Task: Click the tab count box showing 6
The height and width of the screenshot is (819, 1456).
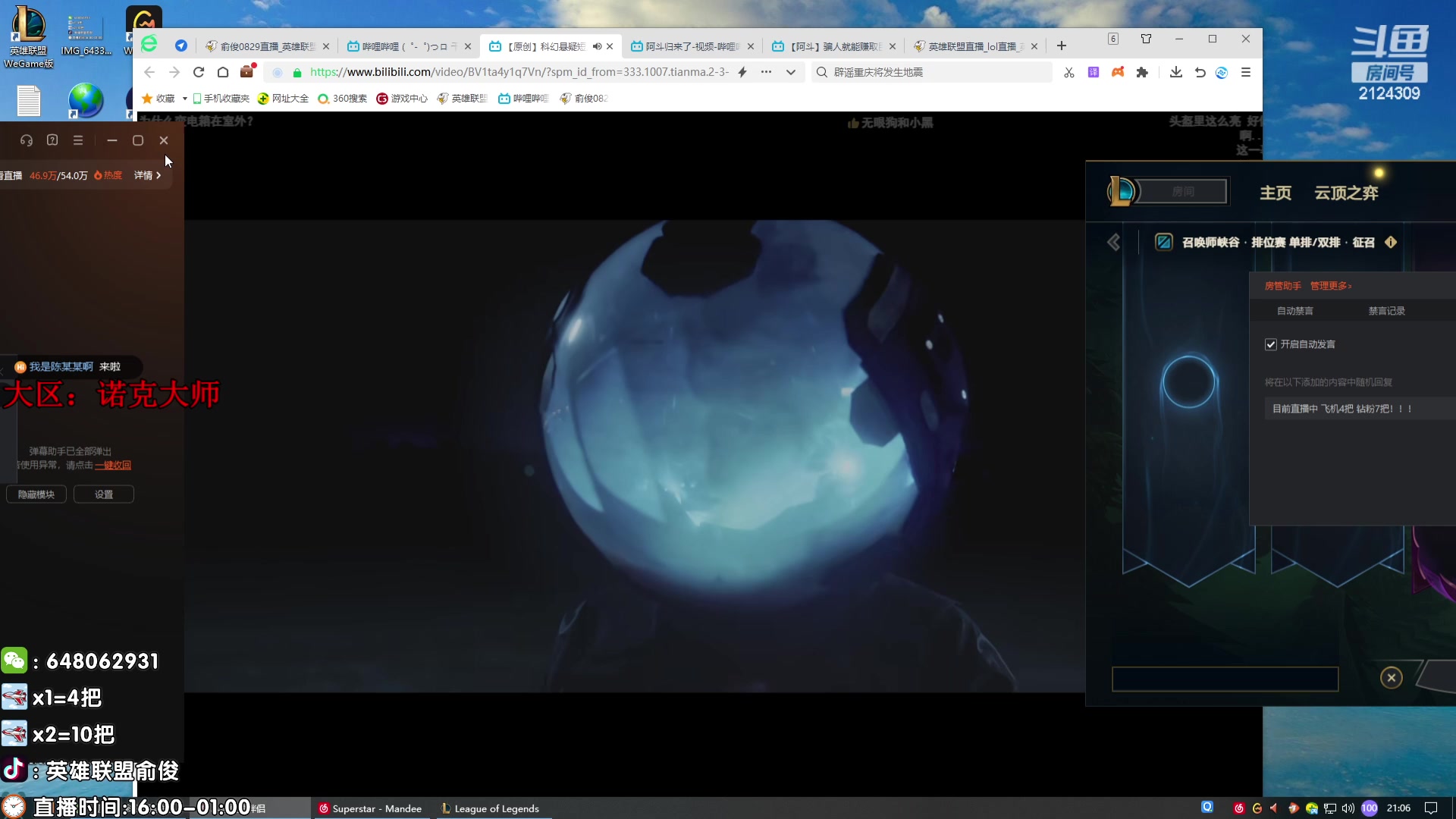Action: click(x=1113, y=39)
